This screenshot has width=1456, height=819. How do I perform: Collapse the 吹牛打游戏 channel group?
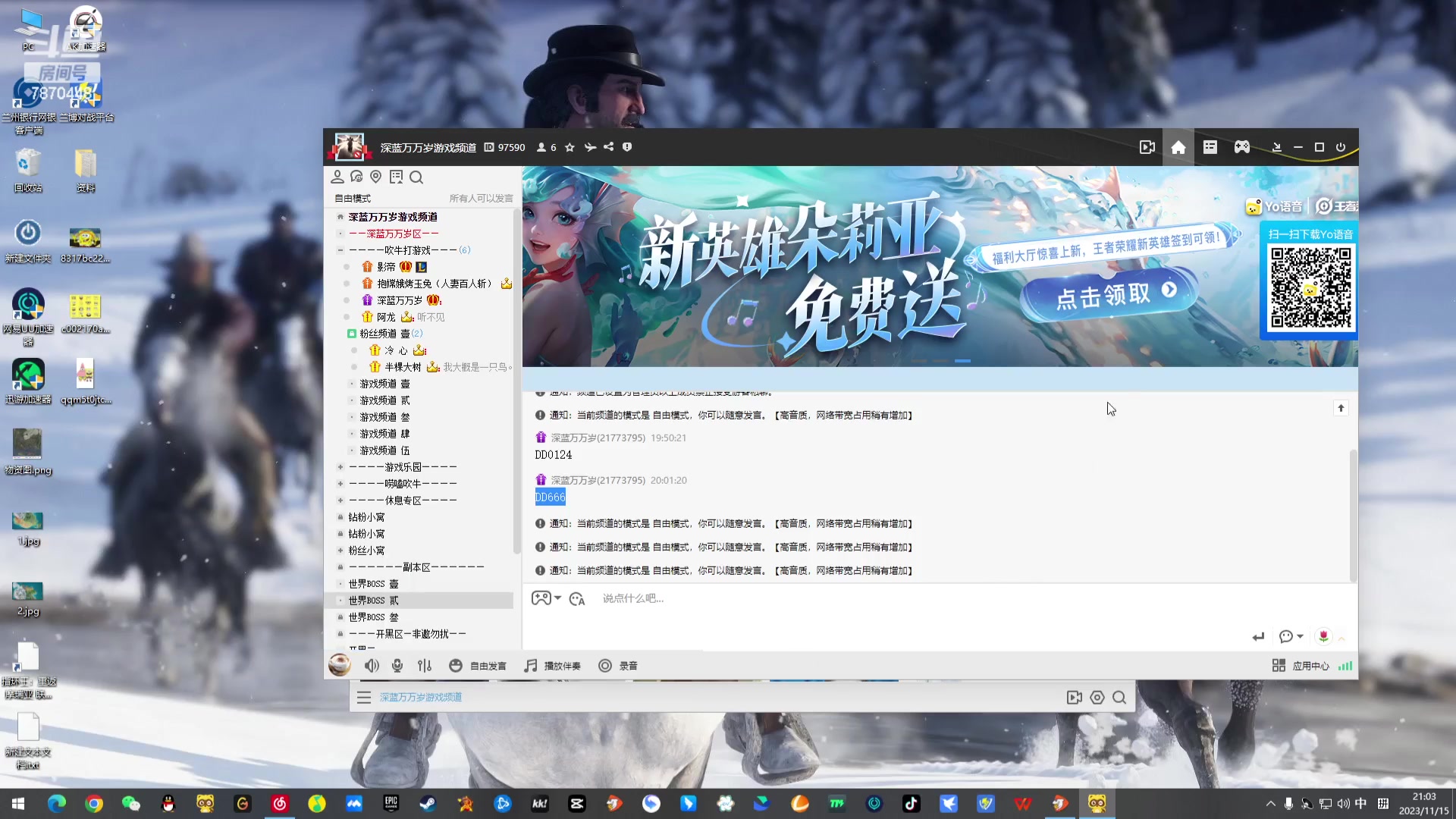pos(340,250)
